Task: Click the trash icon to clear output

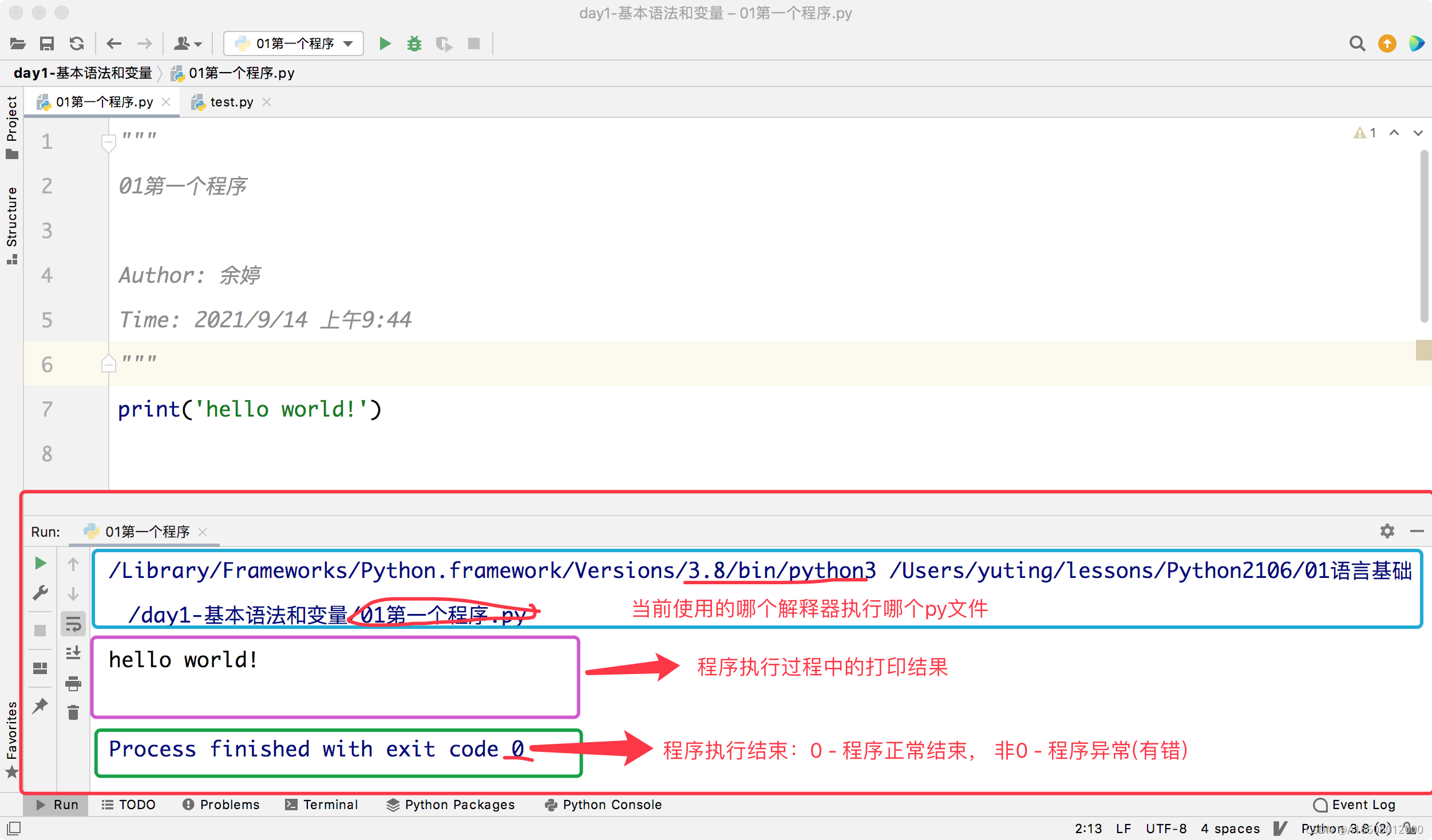Action: pyautogui.click(x=73, y=712)
